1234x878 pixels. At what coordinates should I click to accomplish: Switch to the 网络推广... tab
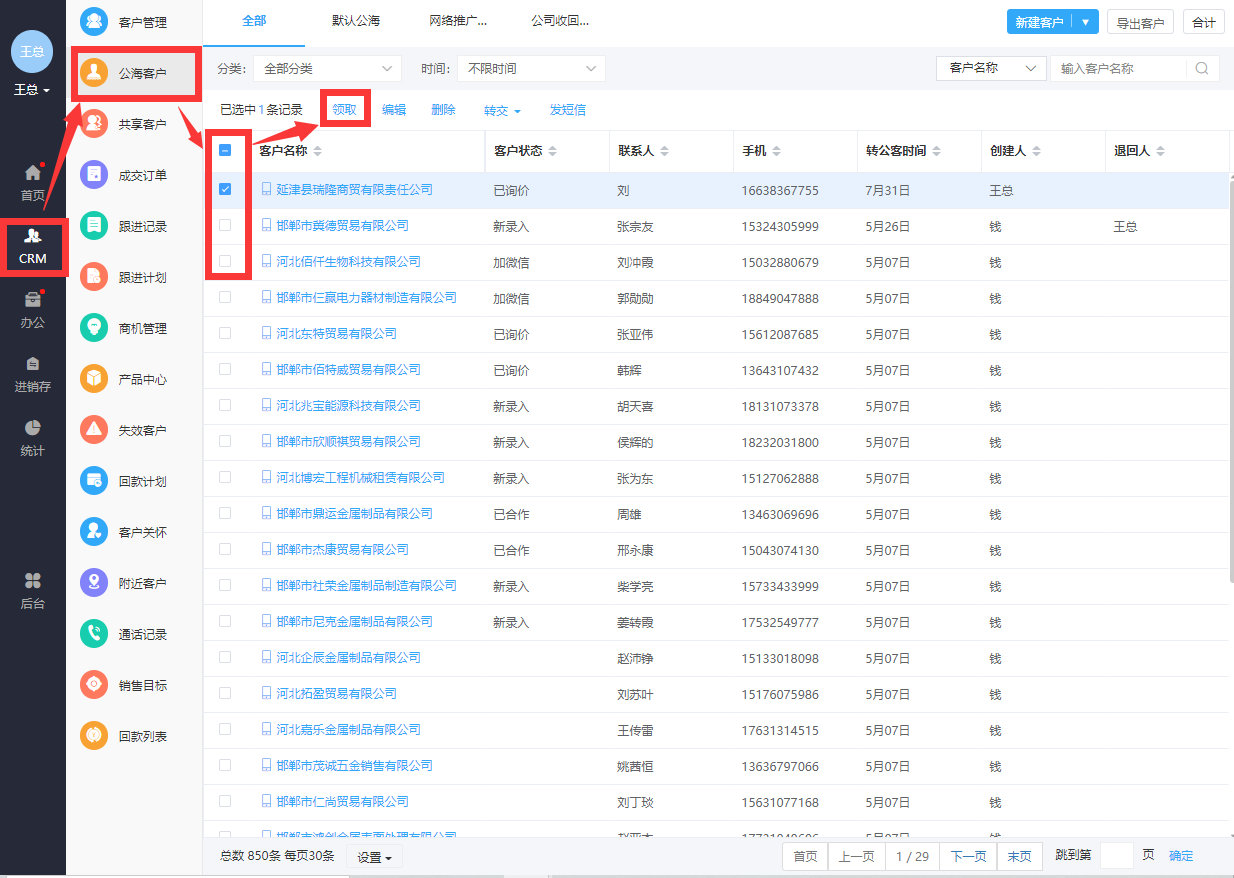point(458,21)
